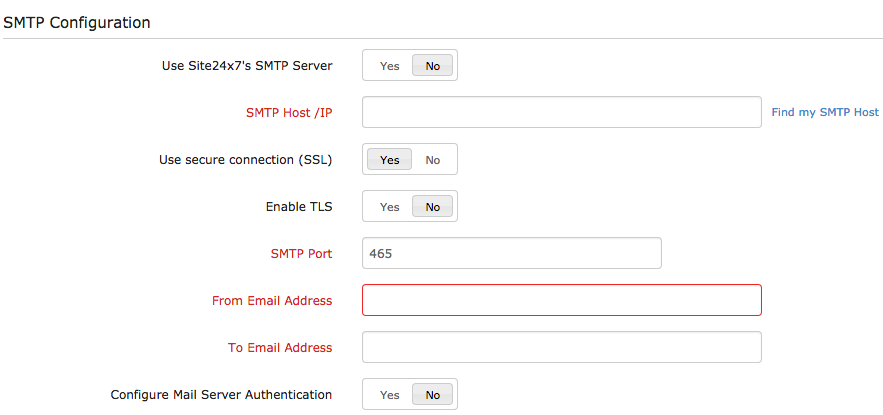Click the red SMTP Host /IP label
883x415 pixels.
point(289,113)
